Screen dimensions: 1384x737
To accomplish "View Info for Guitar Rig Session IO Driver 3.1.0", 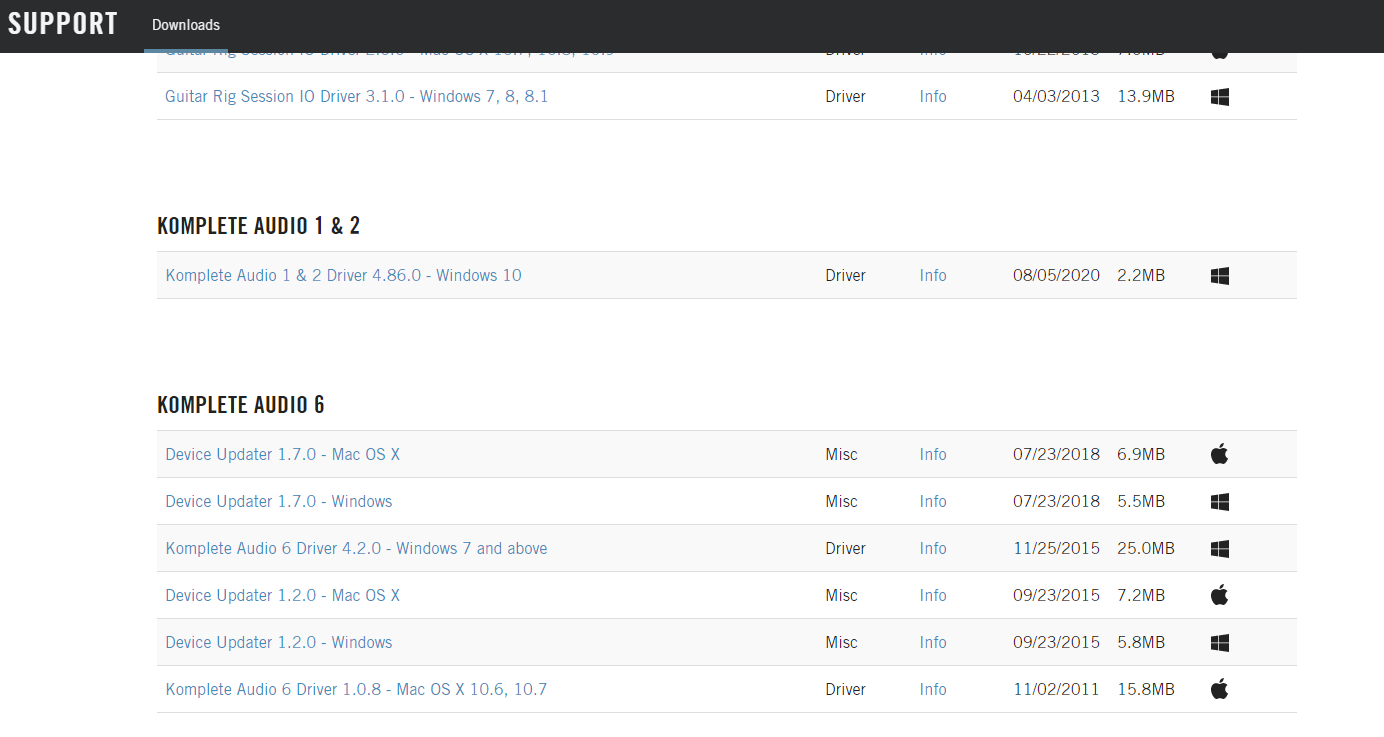I will pos(933,97).
